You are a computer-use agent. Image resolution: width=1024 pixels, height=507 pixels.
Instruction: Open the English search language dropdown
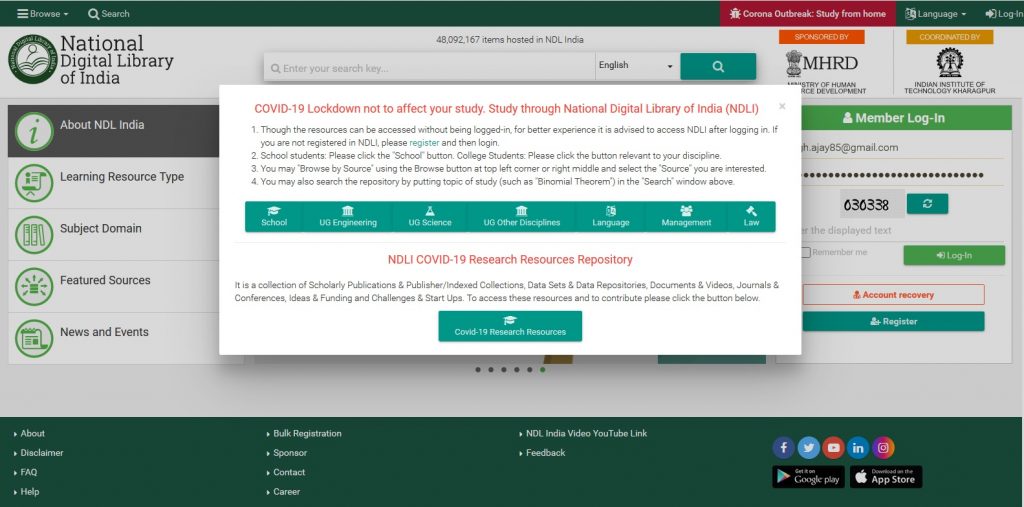click(637, 66)
